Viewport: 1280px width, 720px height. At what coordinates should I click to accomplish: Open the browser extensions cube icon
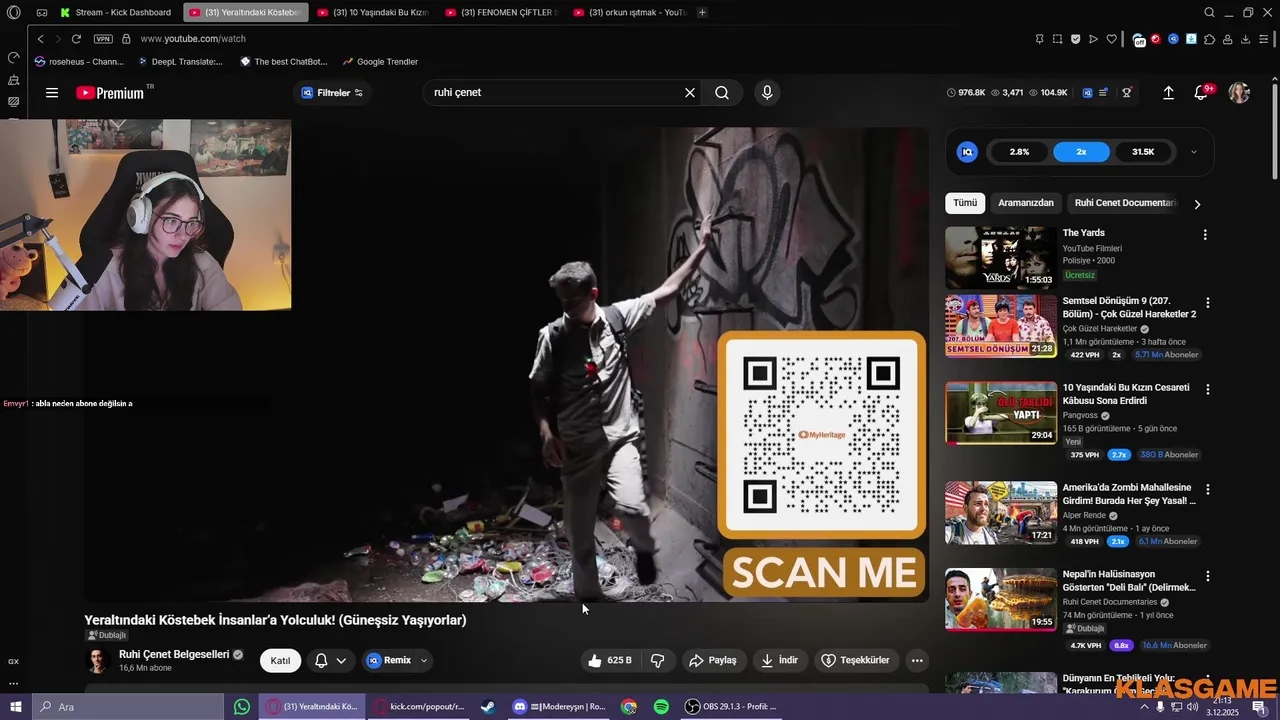coord(1209,39)
